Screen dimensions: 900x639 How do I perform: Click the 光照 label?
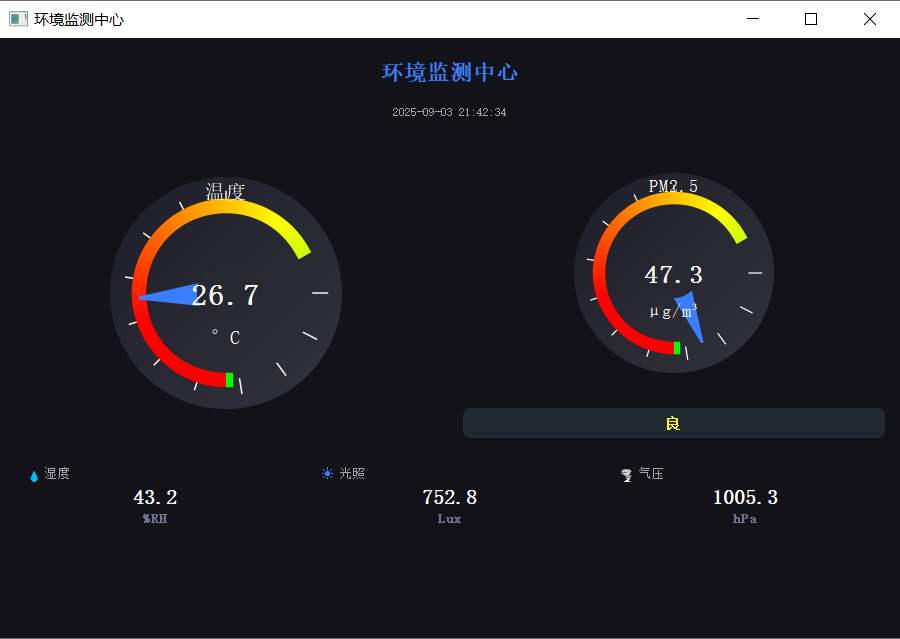click(352, 474)
